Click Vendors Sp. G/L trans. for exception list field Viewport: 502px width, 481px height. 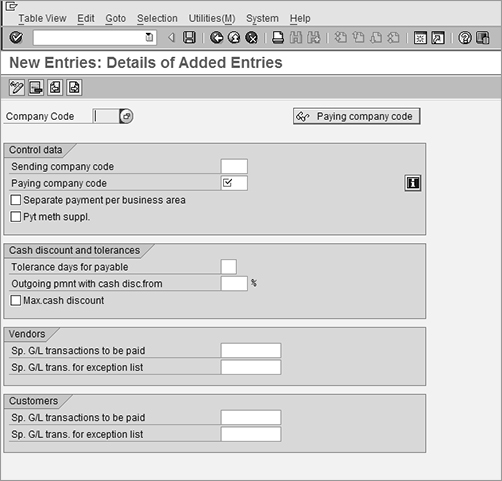tap(251, 367)
